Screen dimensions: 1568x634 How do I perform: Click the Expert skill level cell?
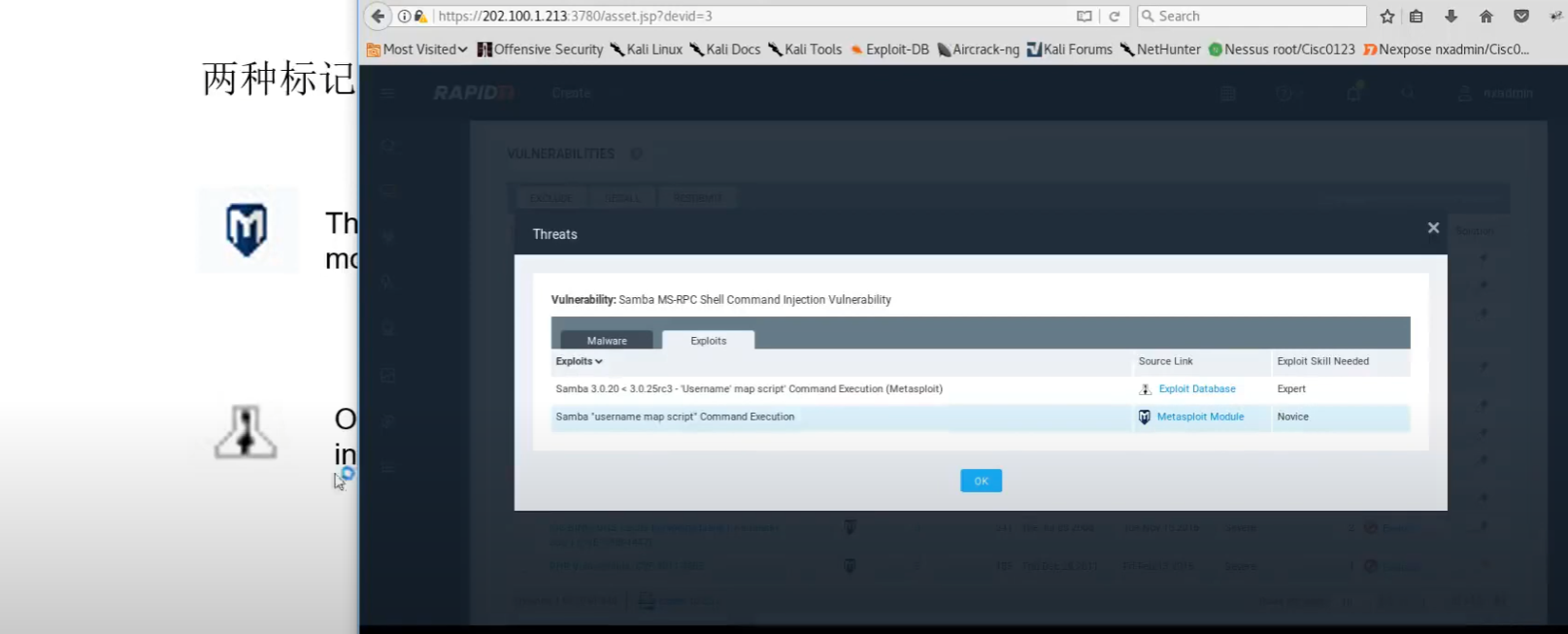click(1291, 388)
